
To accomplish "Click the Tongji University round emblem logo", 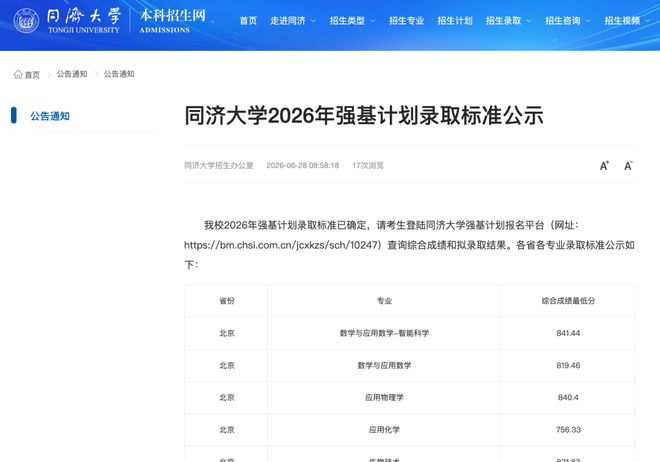I will pyautogui.click(x=26, y=21).
